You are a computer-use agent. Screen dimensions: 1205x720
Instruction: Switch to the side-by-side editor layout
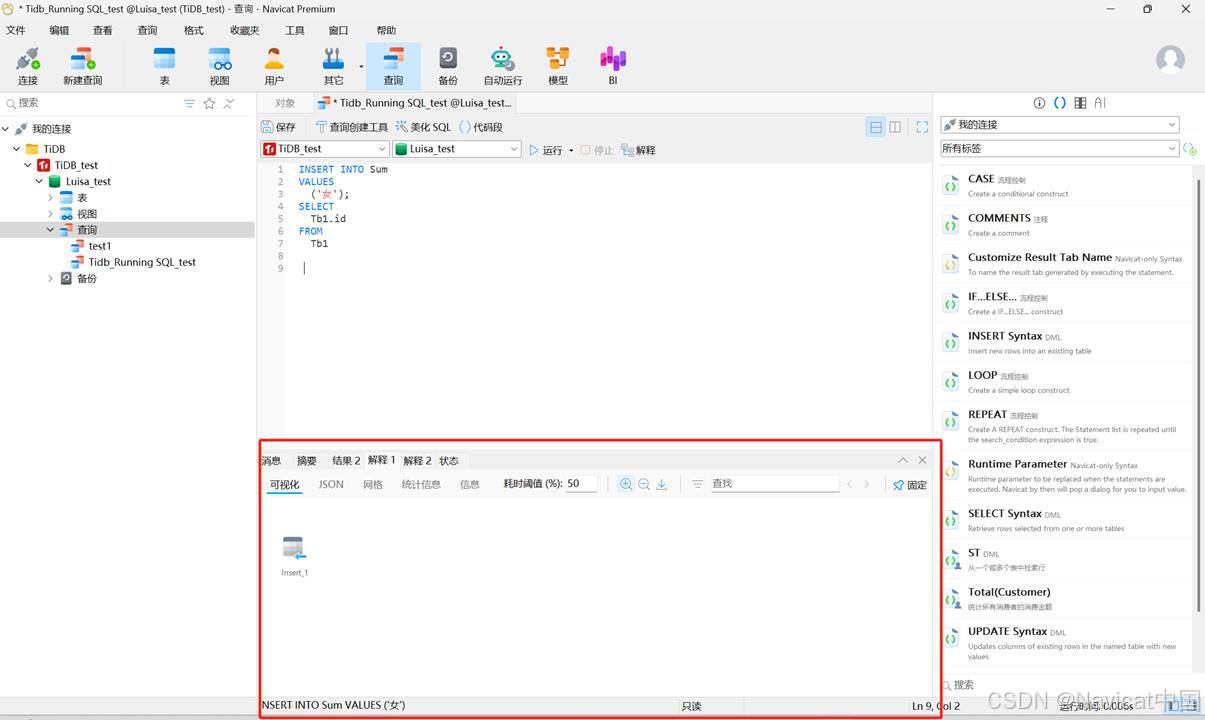895,127
